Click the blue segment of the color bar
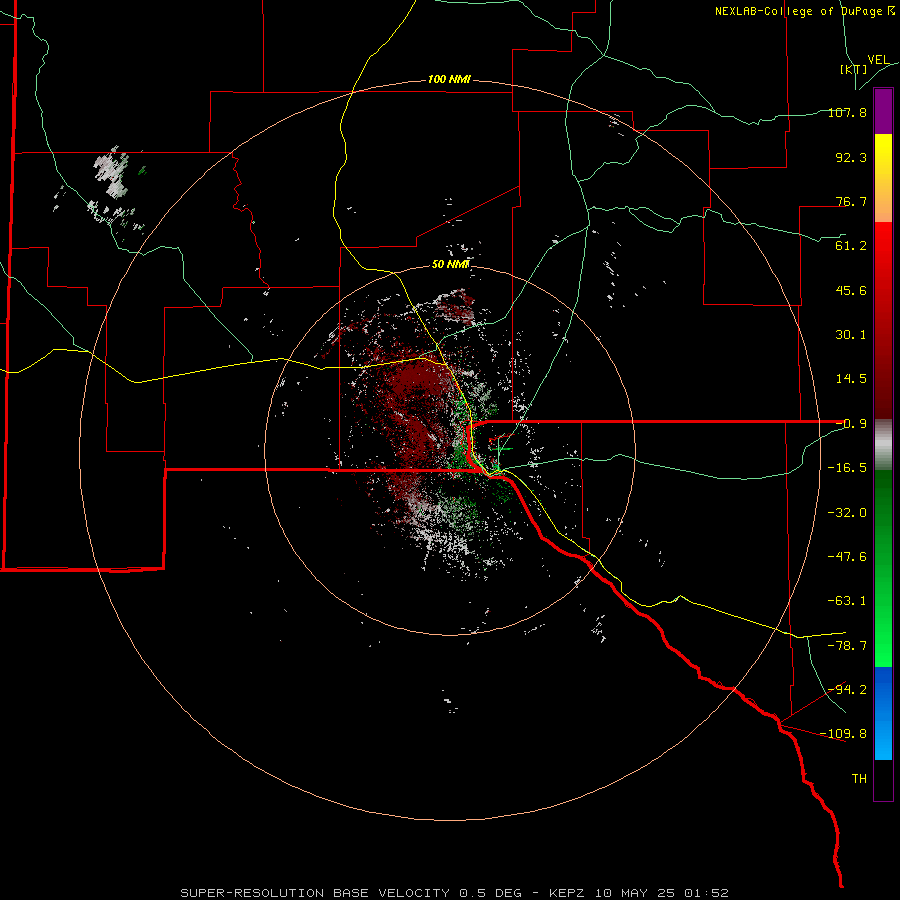900x900 pixels. click(x=883, y=713)
